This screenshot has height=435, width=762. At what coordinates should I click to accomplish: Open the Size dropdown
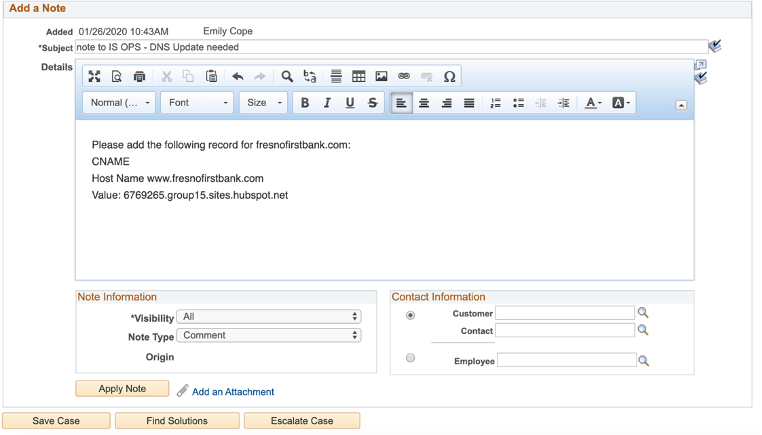[x=263, y=103]
